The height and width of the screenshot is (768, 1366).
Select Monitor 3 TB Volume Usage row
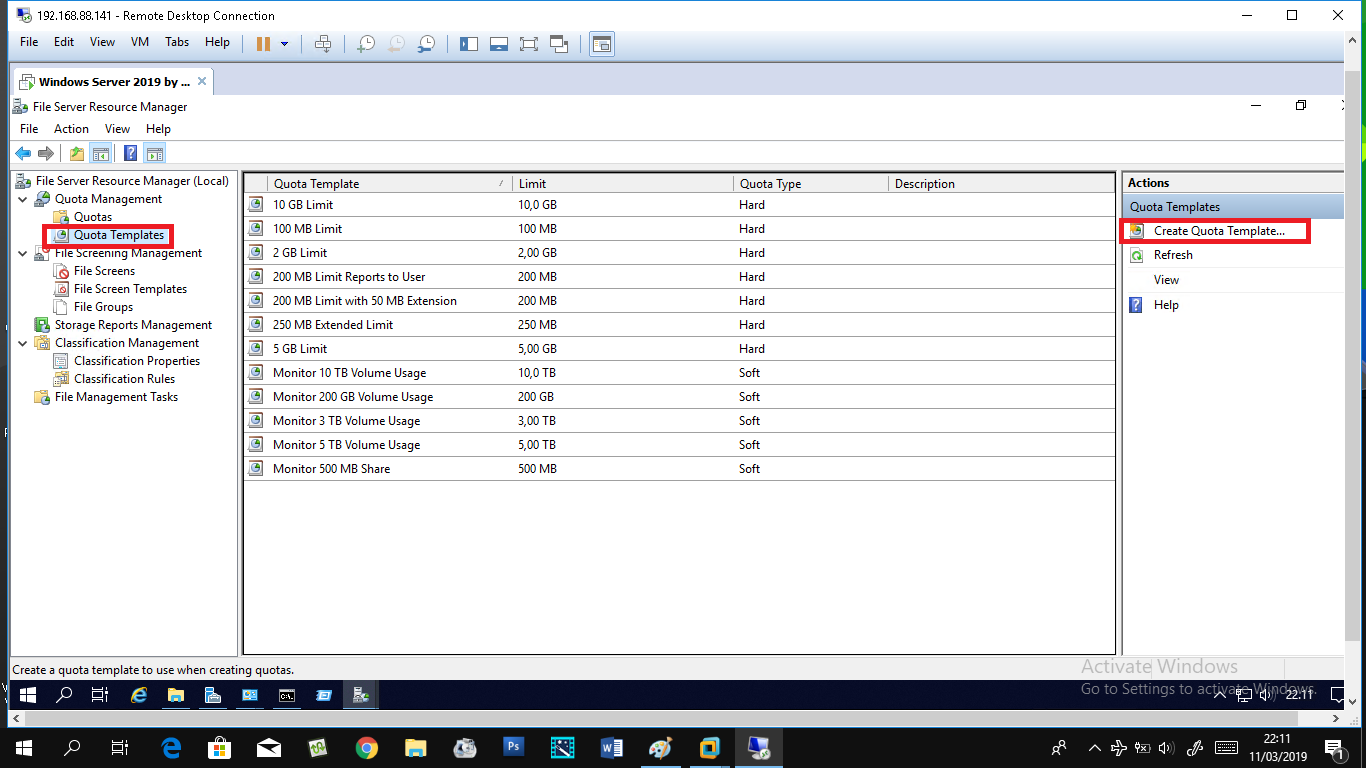click(x=679, y=421)
